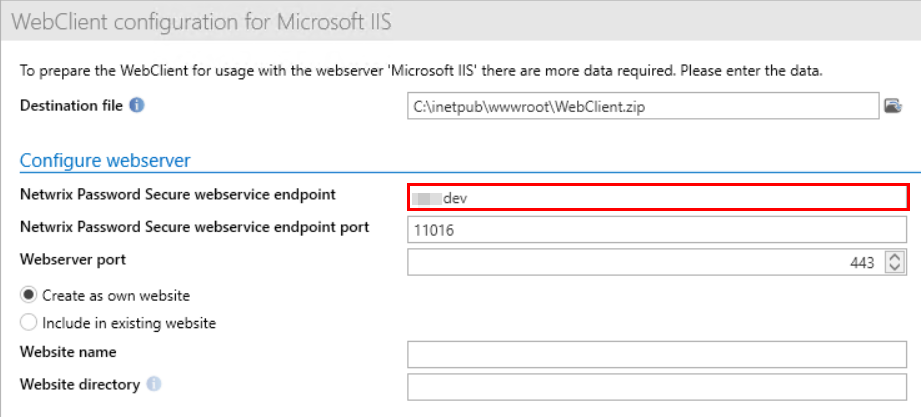This screenshot has height=417, width=921.
Task: Click the 'Netwrix Password Secure webservice endpoint' label
Action: pyautogui.click(x=178, y=194)
